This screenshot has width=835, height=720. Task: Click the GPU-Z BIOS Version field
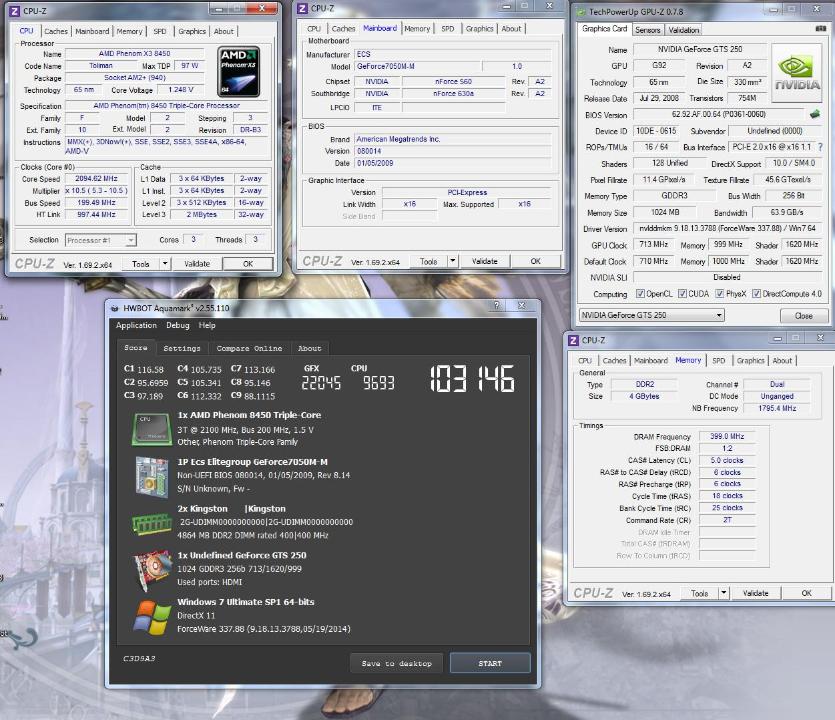click(718, 114)
